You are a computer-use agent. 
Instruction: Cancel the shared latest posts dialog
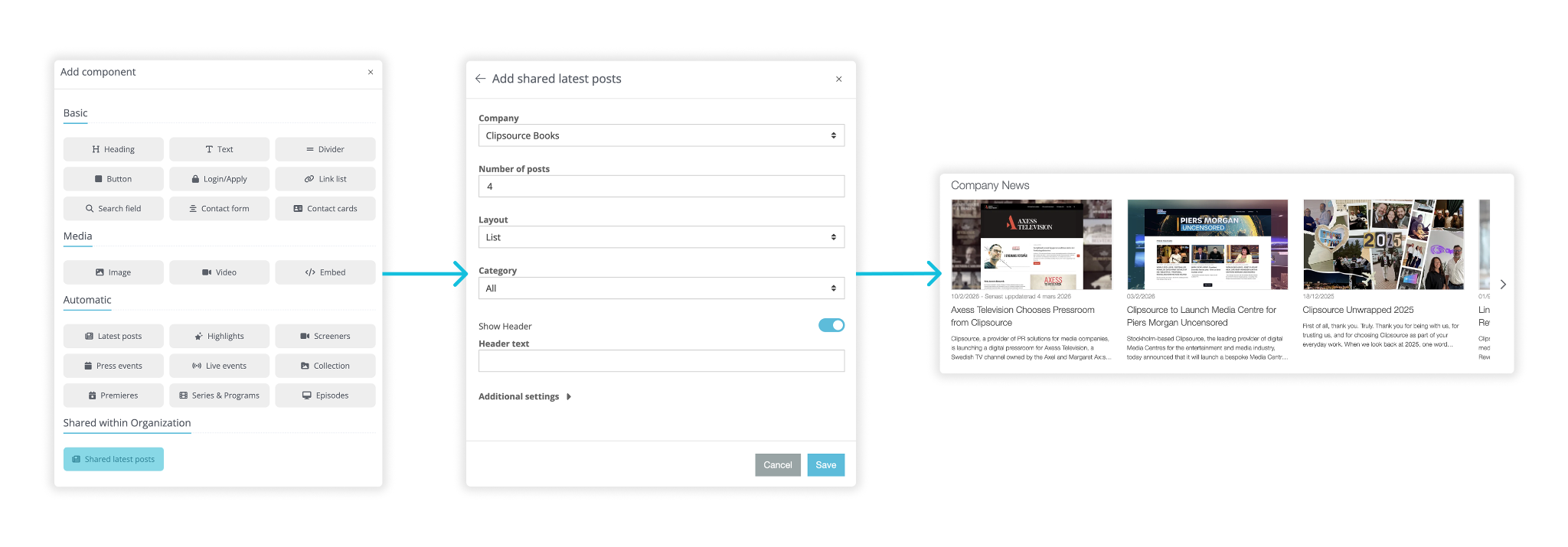coord(777,465)
